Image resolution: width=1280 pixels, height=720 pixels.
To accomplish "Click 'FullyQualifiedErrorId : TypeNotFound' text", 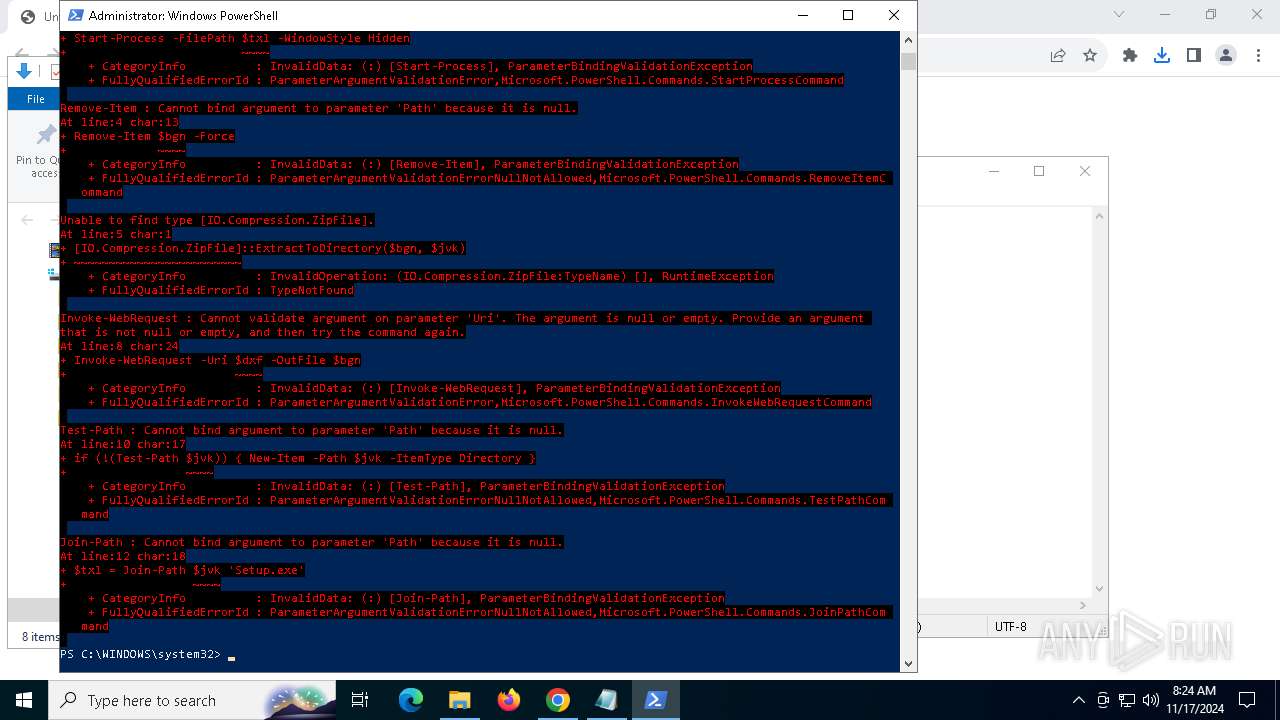I will [227, 290].
